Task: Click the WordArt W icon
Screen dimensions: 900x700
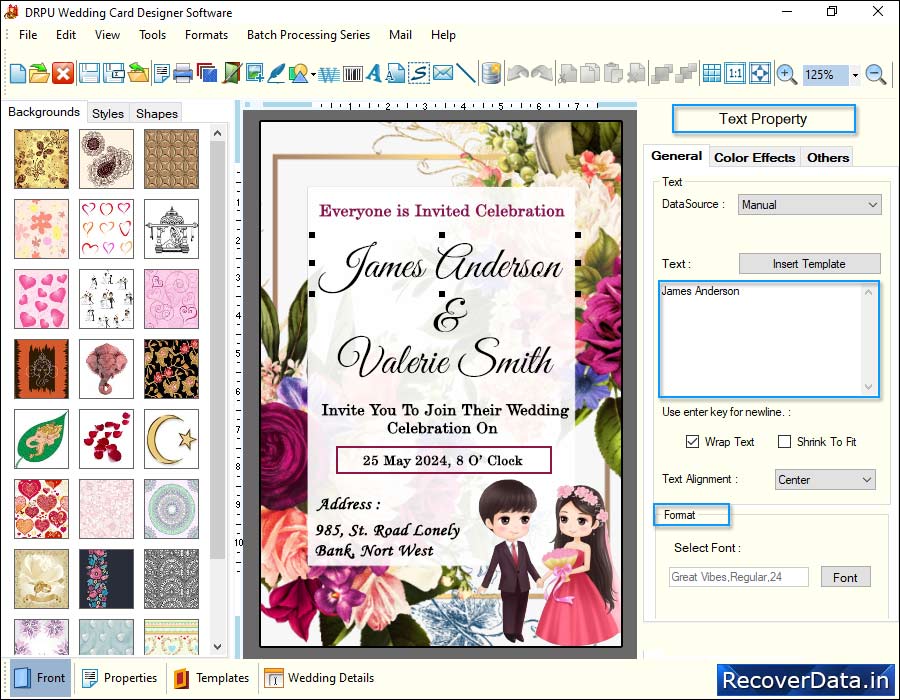Action: [x=329, y=74]
